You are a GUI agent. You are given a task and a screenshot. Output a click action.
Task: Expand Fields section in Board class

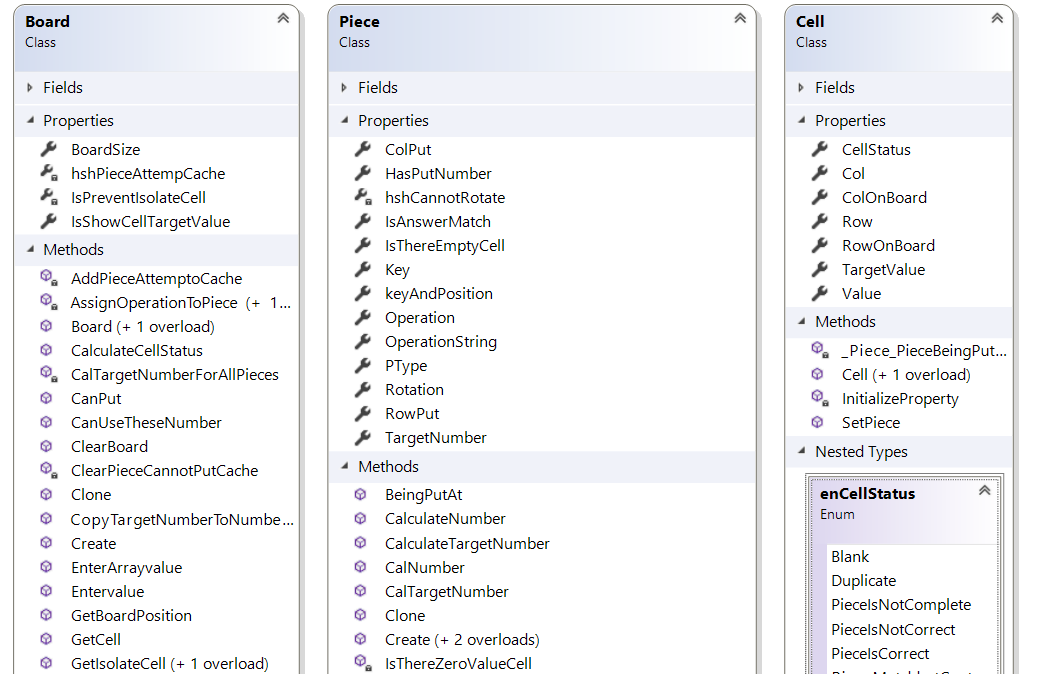pyautogui.click(x=30, y=87)
